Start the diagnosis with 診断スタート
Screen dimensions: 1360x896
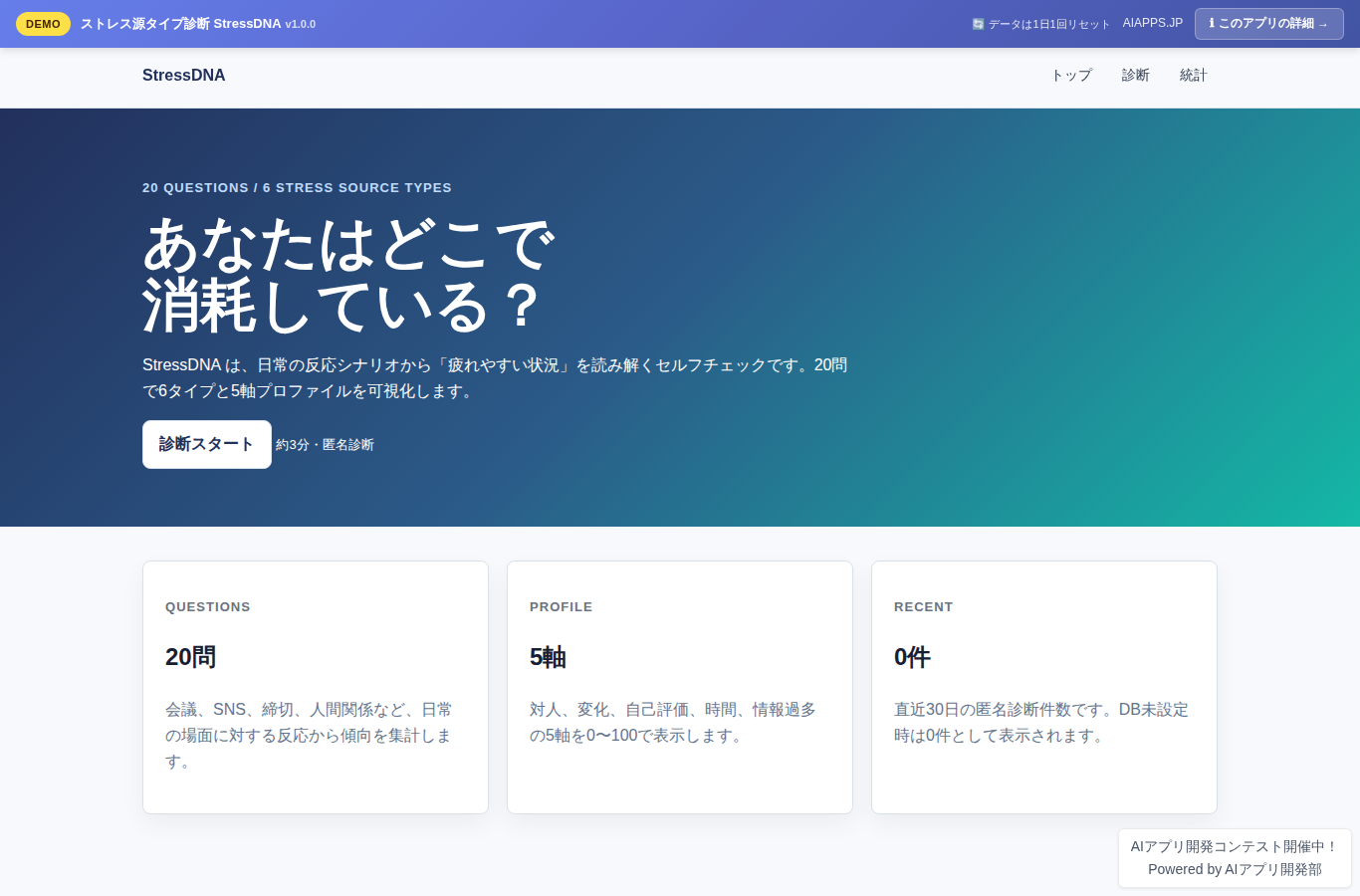coord(207,444)
